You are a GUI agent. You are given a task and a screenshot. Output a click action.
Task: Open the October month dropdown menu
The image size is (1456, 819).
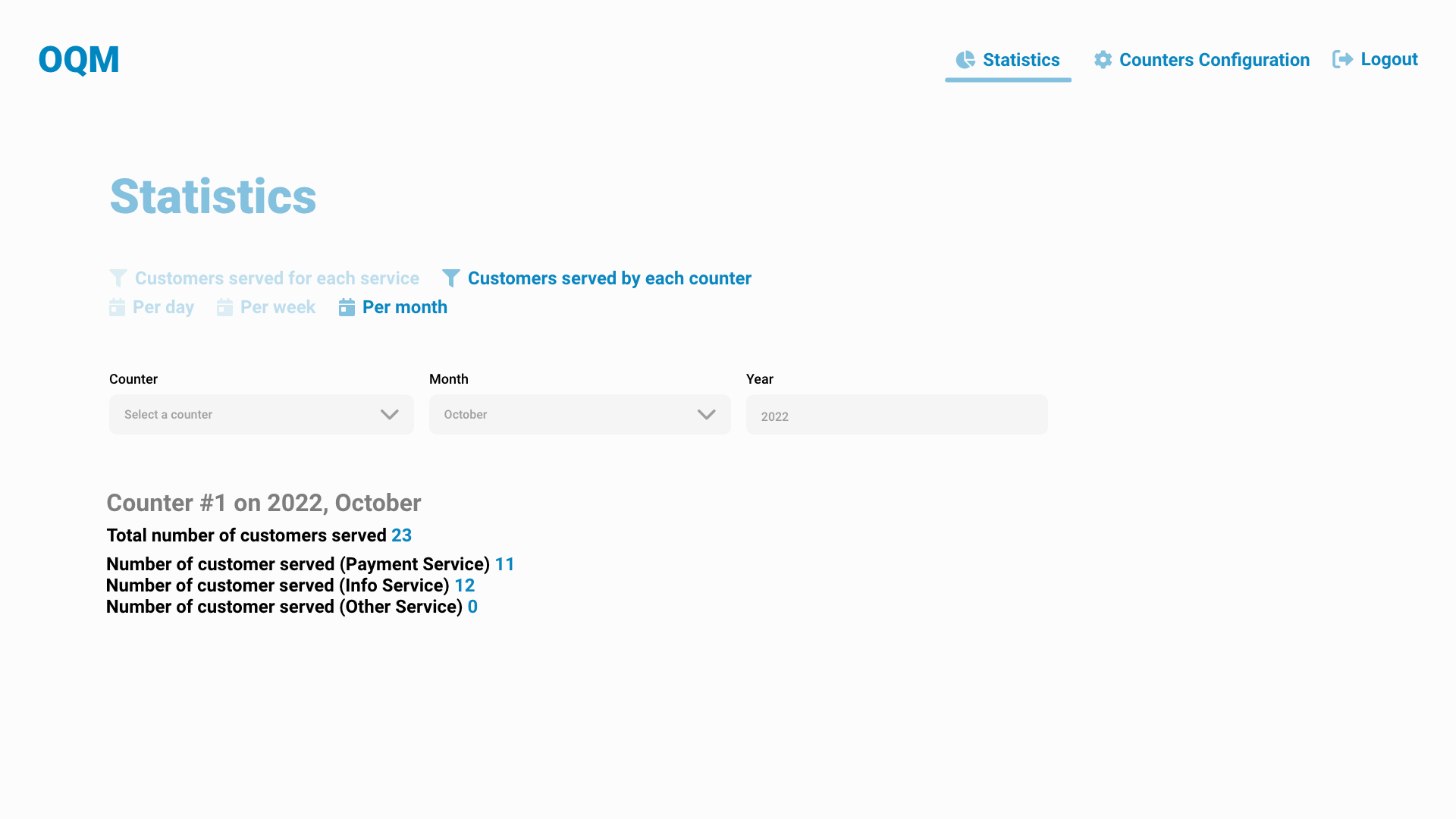pyautogui.click(x=579, y=414)
